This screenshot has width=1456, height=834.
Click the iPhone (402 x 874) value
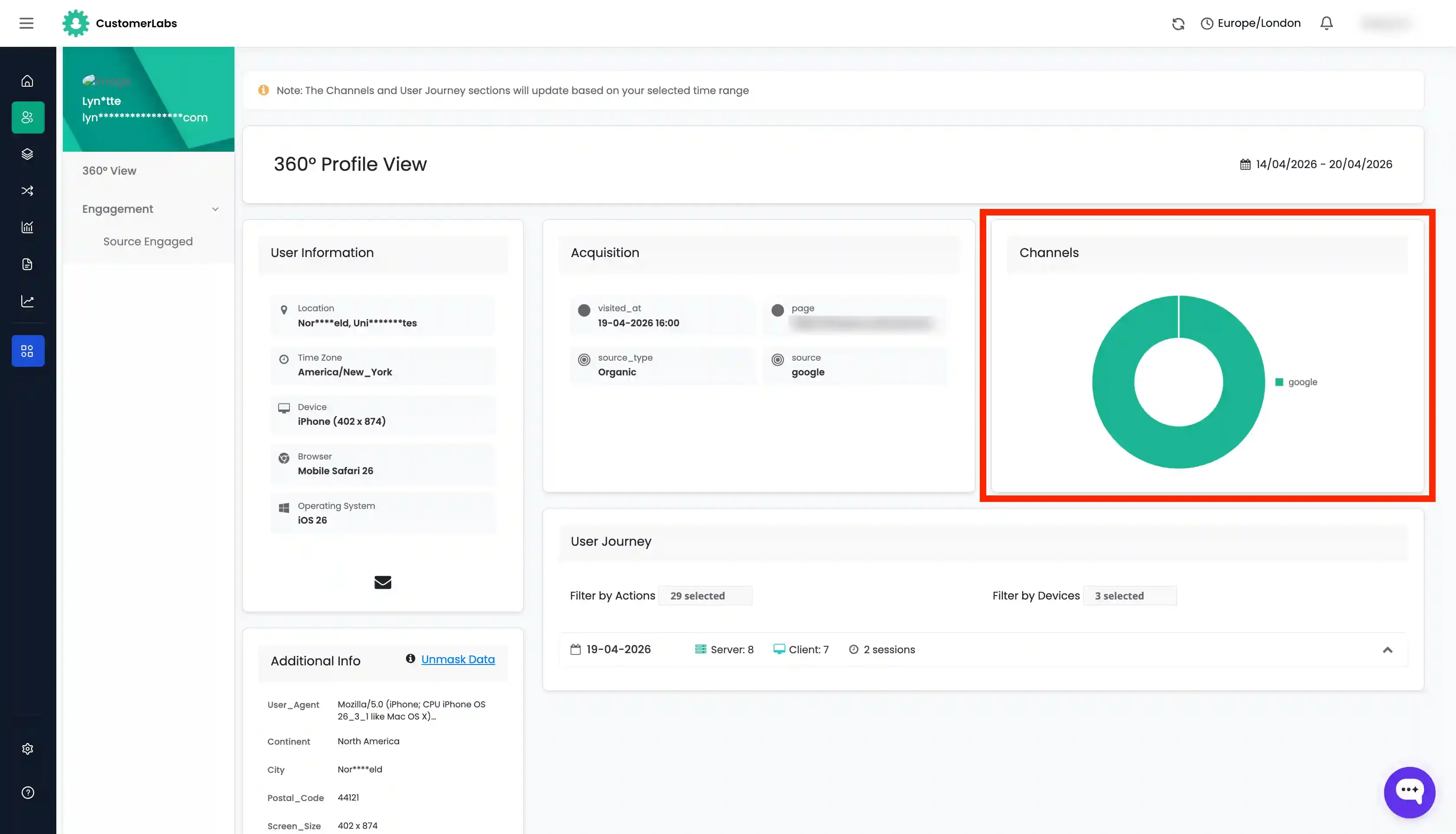click(x=342, y=422)
